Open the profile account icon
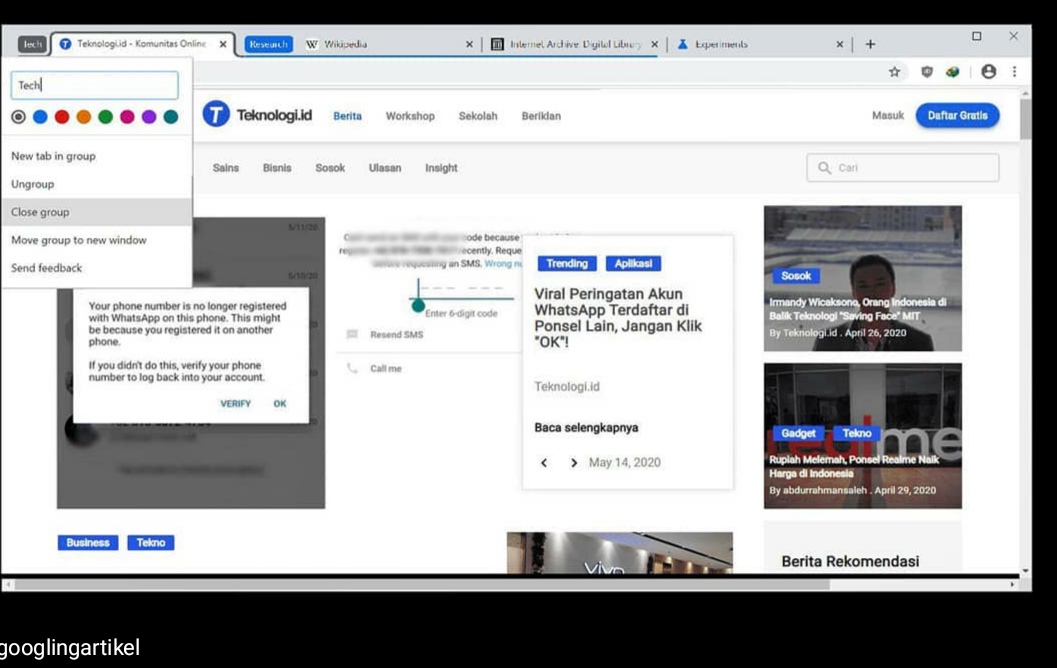Viewport: 1057px width, 668px height. pos(988,71)
